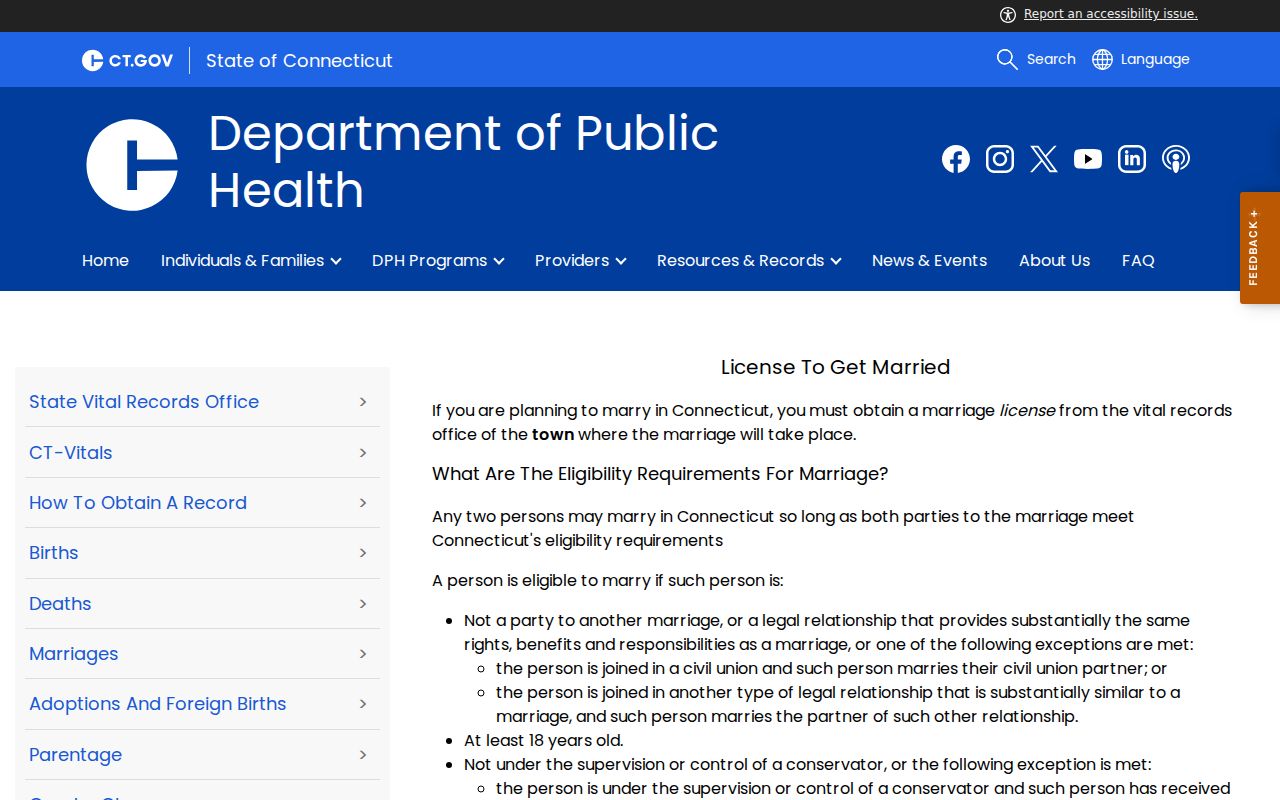The width and height of the screenshot is (1280, 800).
Task: Click 'What Are The Eligibility Requirements For Marriage?' heading
Action: 660,474
